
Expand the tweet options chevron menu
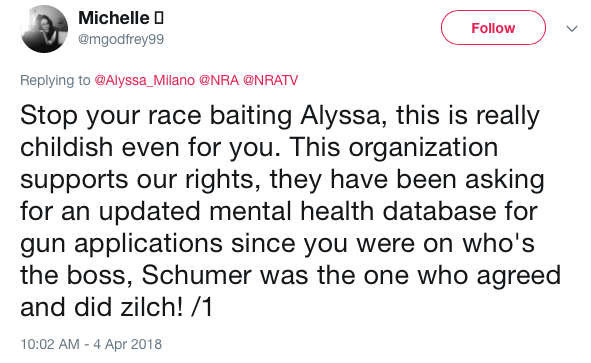click(572, 29)
